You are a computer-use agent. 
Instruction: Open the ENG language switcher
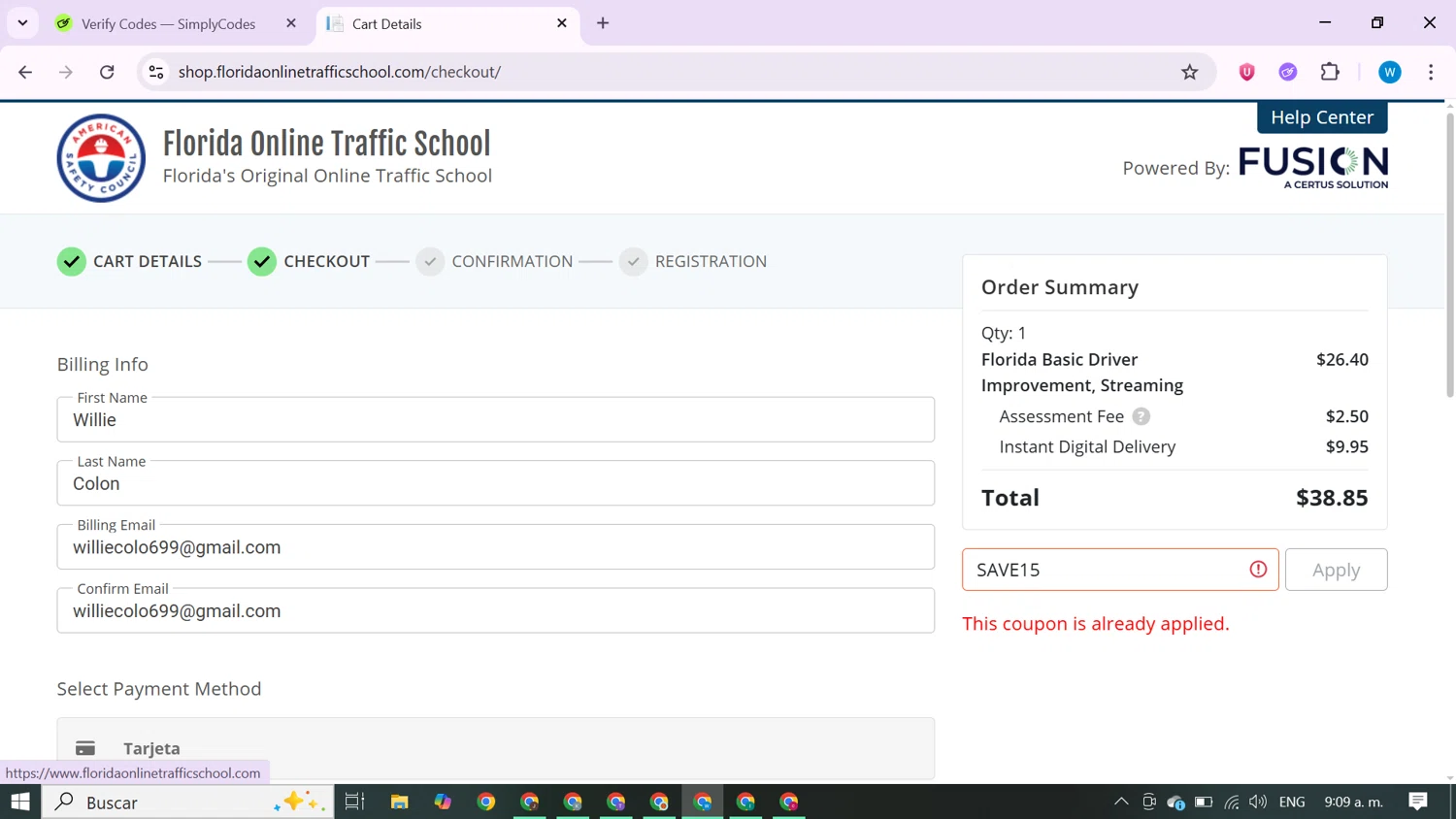(x=1292, y=802)
